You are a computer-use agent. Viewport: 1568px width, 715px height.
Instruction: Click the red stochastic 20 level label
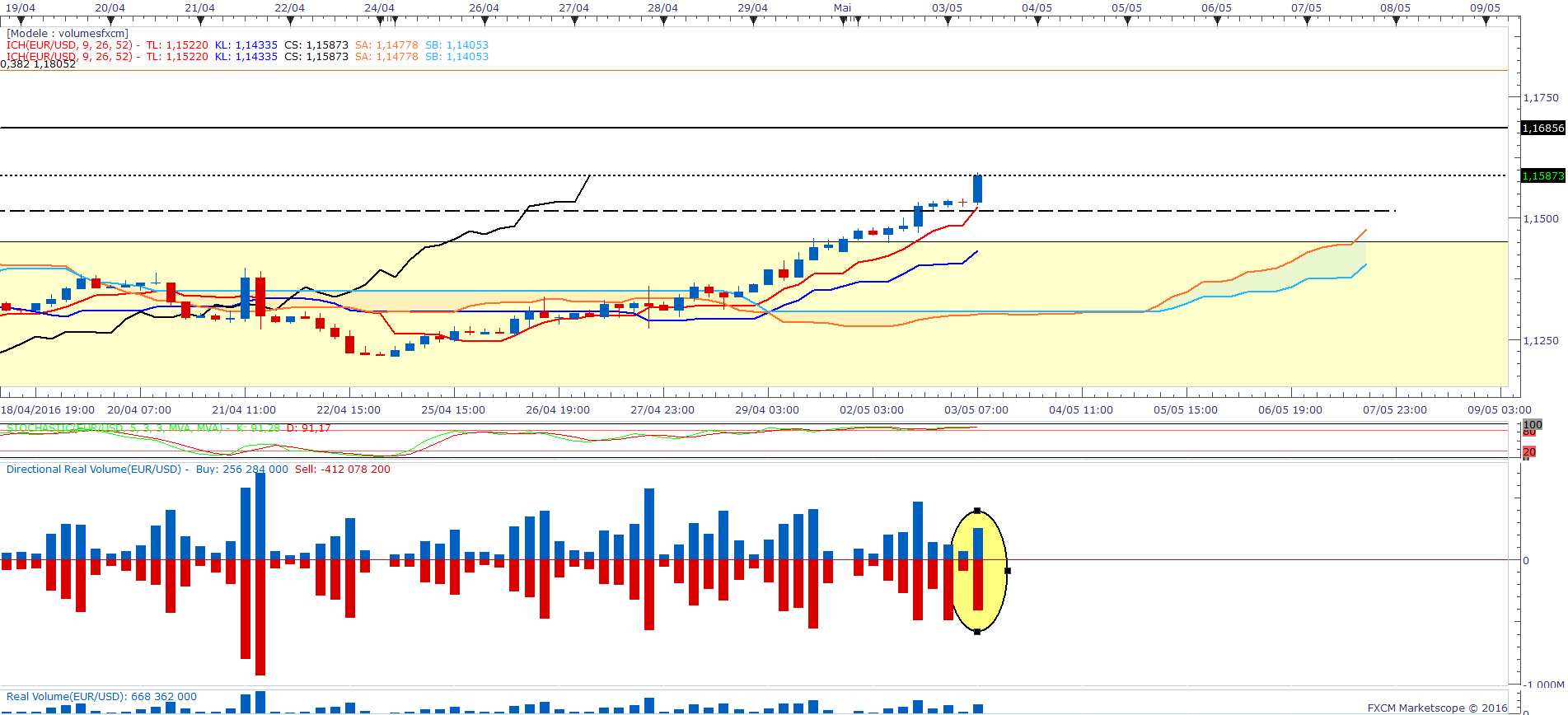coord(1529,452)
